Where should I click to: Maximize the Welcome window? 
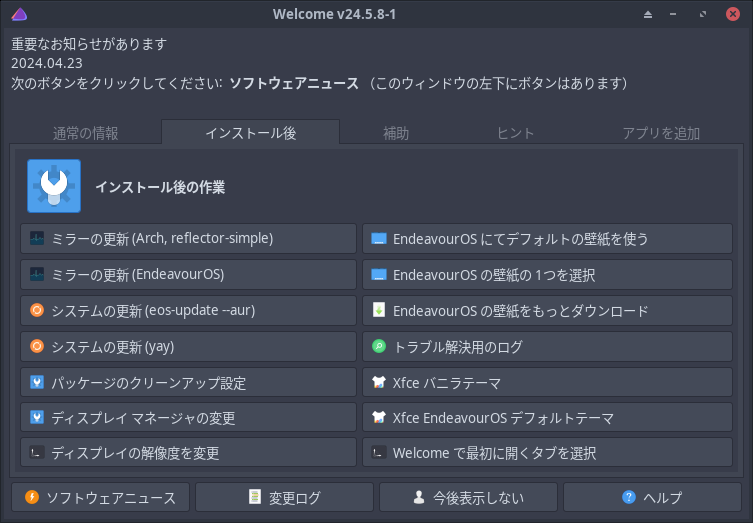[703, 14]
